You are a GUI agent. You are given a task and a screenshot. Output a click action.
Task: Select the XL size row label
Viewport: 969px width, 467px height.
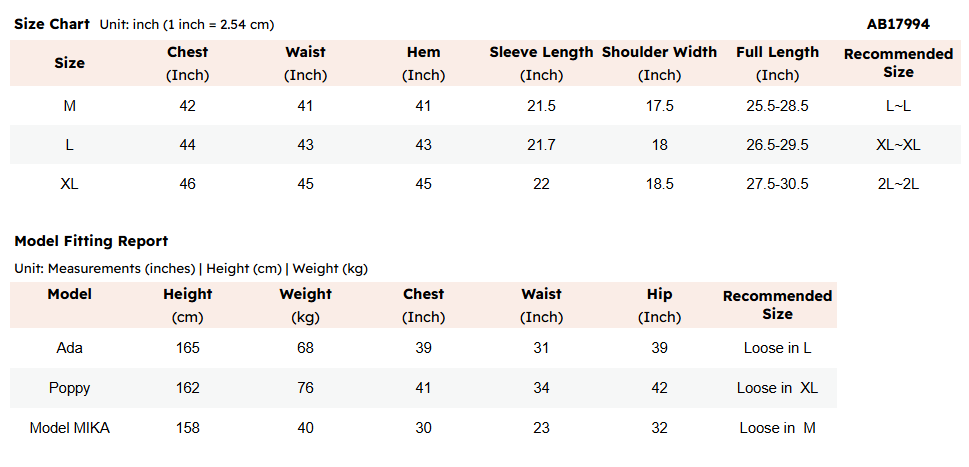69,183
